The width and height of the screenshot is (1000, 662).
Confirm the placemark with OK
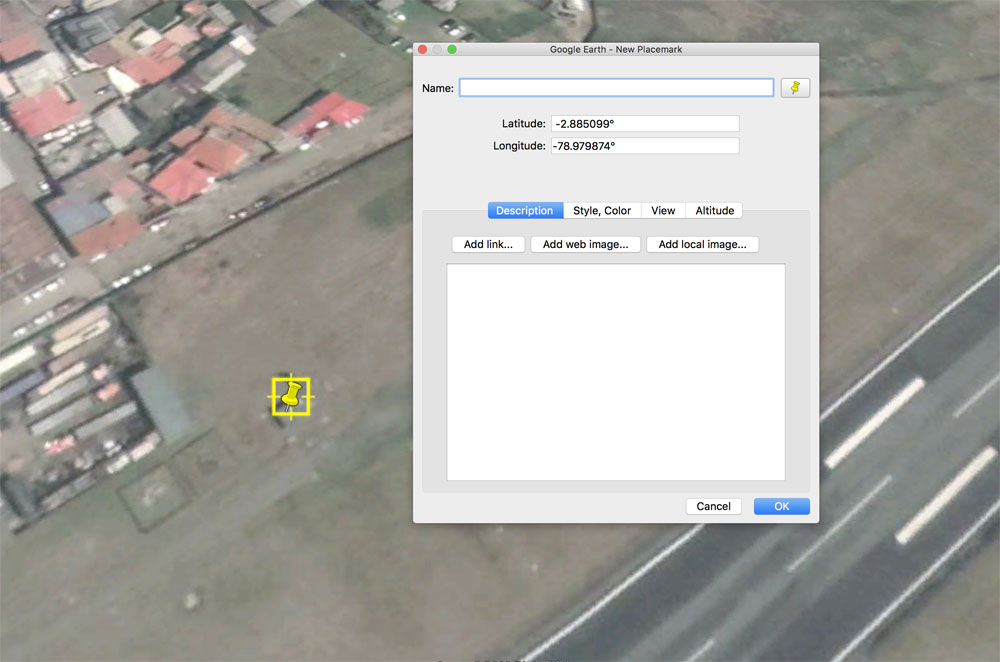pyautogui.click(x=781, y=506)
